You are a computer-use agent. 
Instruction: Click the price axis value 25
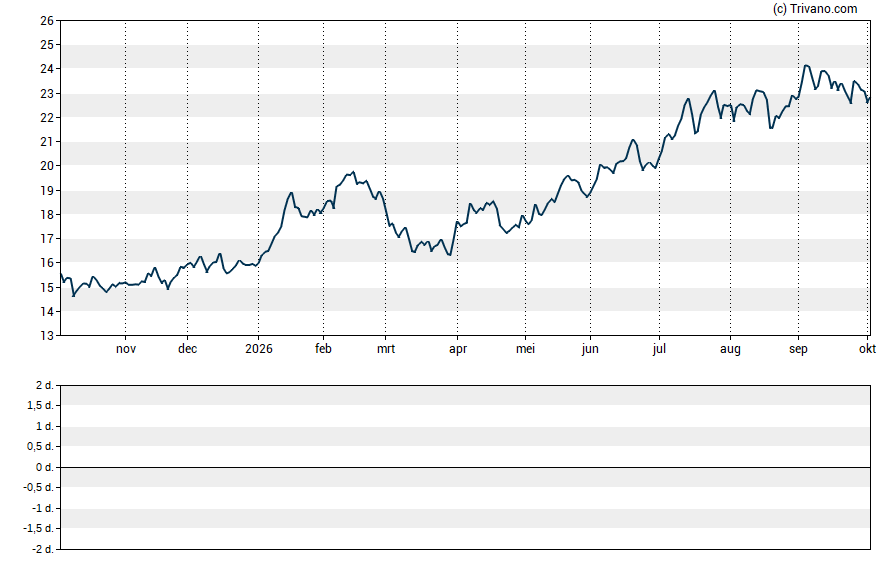pyautogui.click(x=47, y=45)
